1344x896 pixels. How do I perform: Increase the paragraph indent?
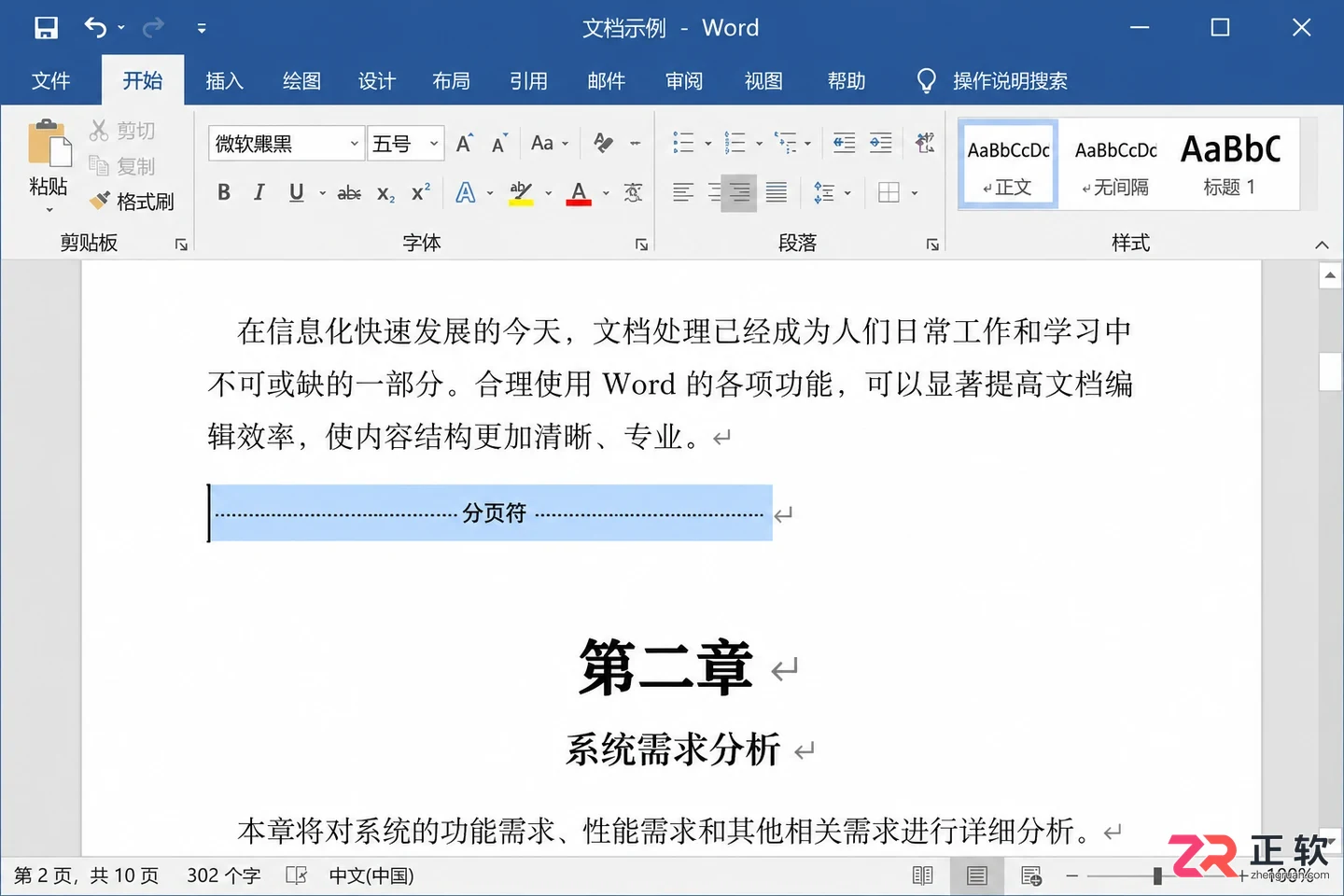pos(880,143)
